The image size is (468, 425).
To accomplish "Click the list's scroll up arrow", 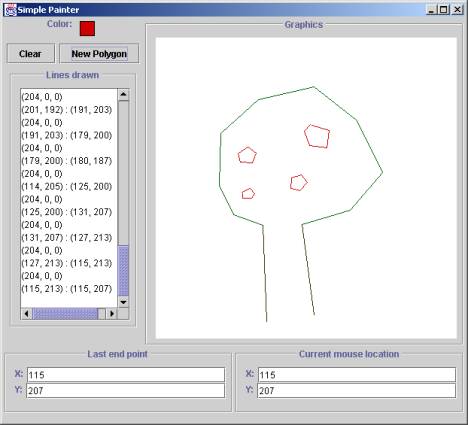I will (x=123, y=95).
